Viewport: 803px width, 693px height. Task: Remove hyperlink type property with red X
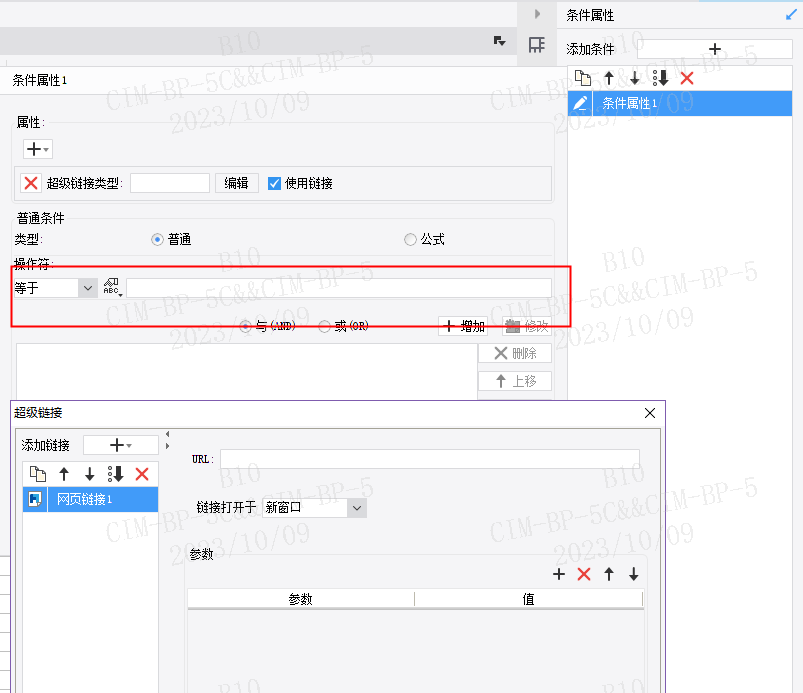31,183
